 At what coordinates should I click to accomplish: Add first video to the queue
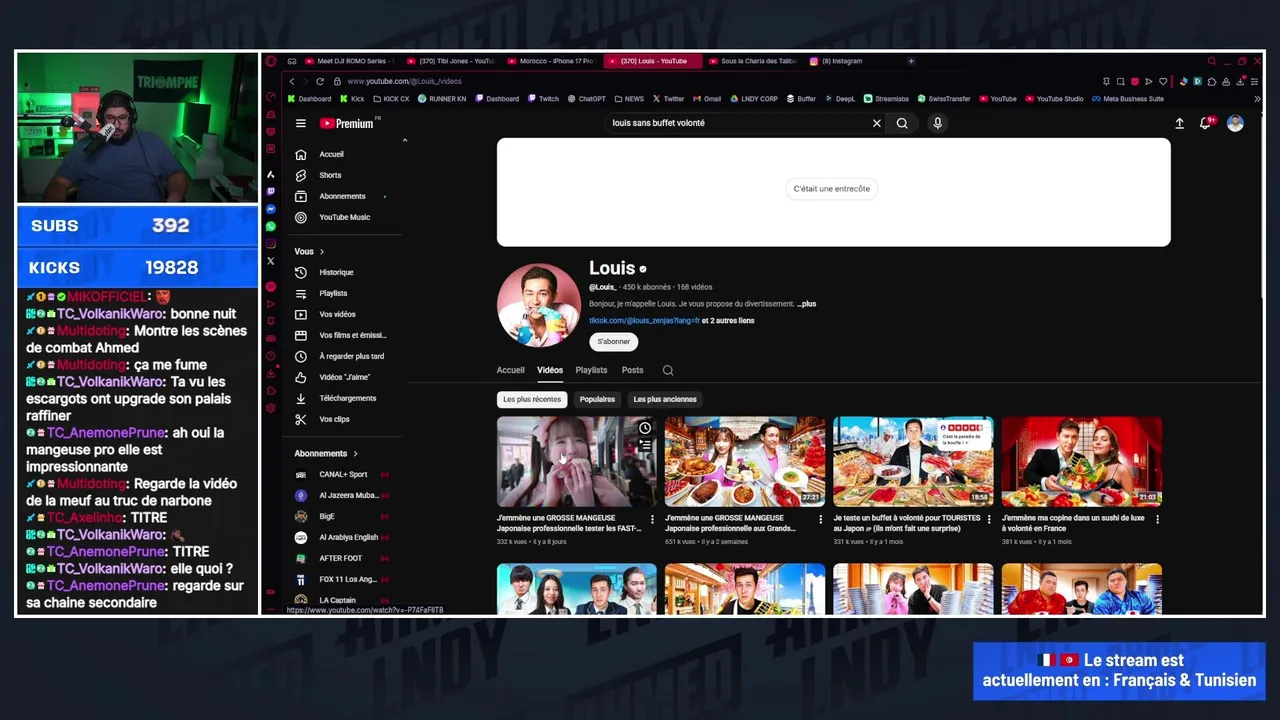tap(645, 445)
